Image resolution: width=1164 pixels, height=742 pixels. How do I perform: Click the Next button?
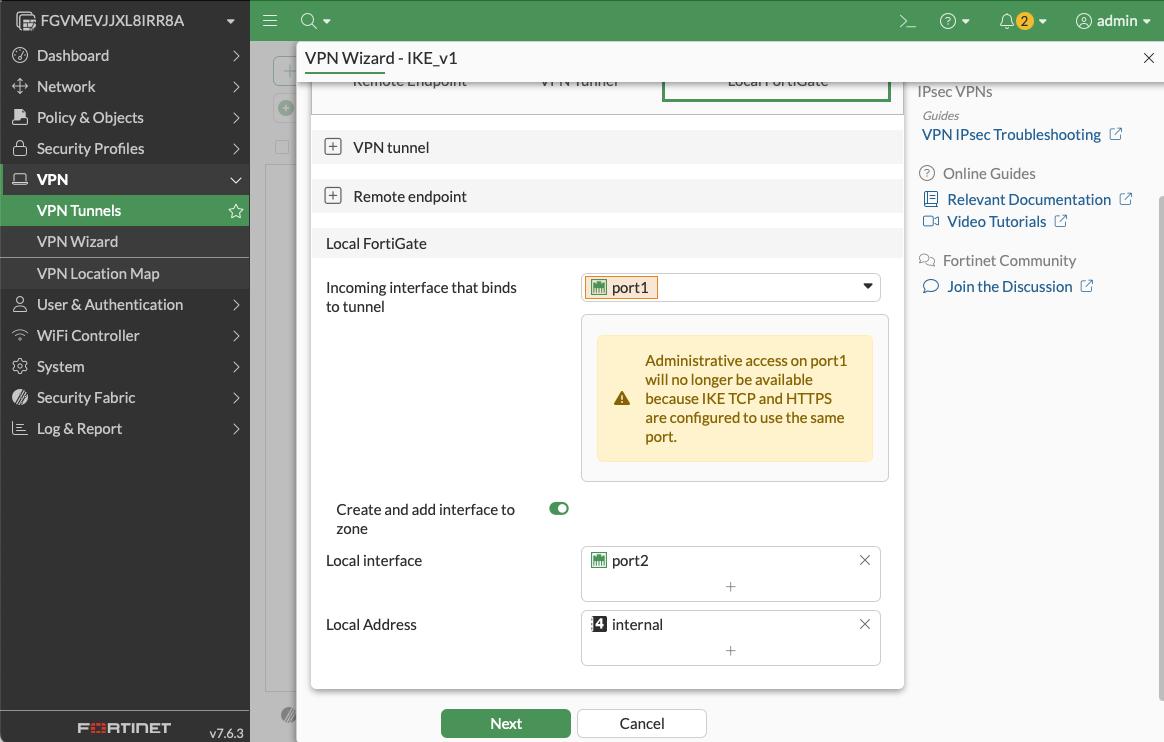click(x=506, y=723)
